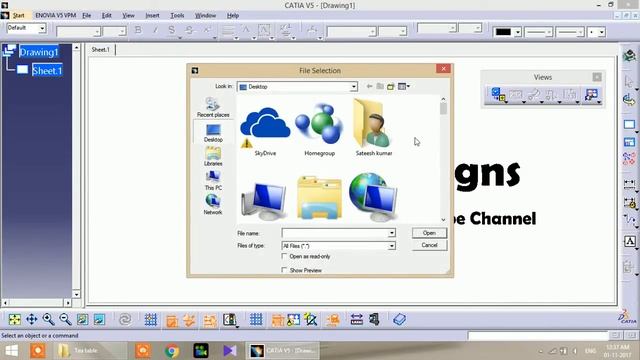Click Create New Folder icon in dialog
The height and width of the screenshot is (360, 640).
tap(391, 86)
